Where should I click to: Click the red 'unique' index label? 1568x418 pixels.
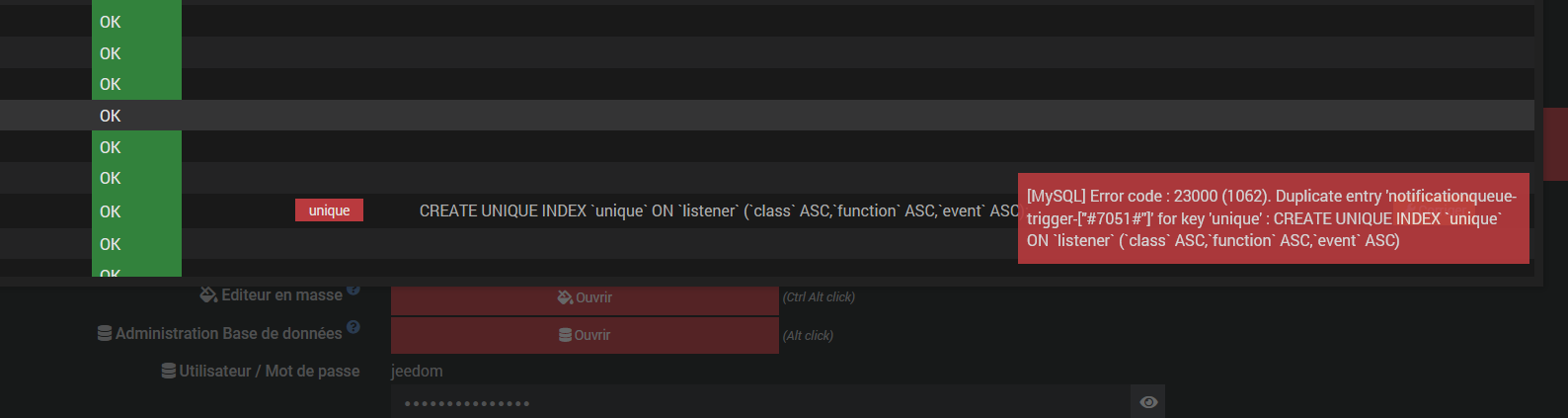tap(329, 210)
